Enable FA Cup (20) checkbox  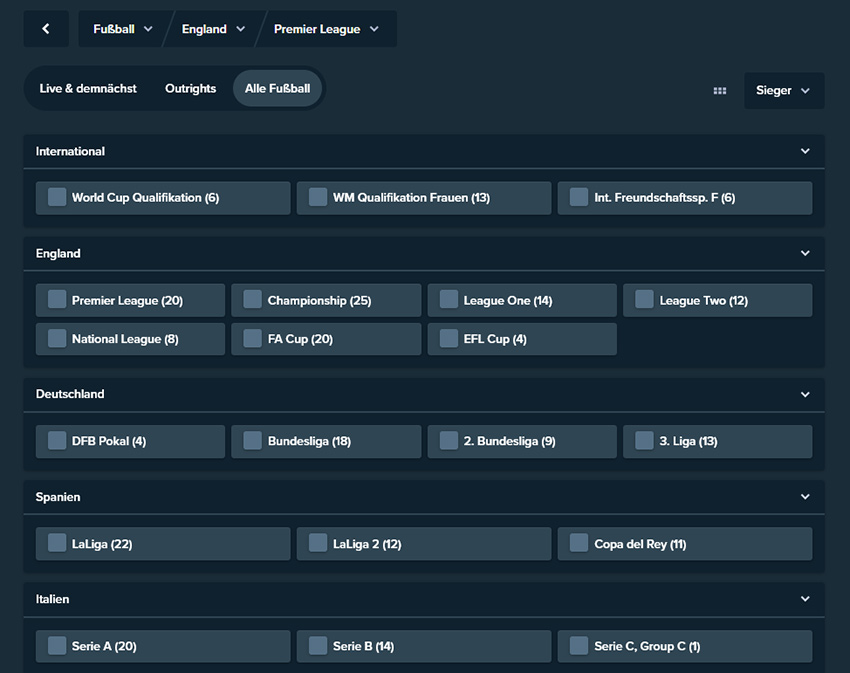253,338
